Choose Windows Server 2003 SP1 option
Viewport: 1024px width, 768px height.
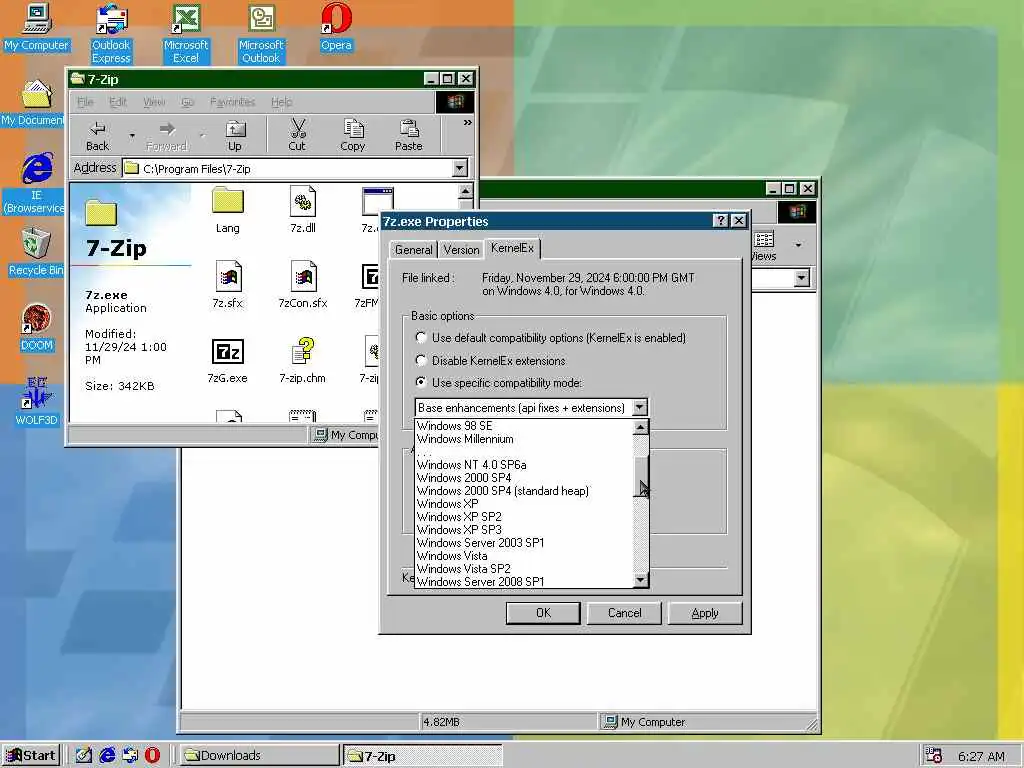524,543
